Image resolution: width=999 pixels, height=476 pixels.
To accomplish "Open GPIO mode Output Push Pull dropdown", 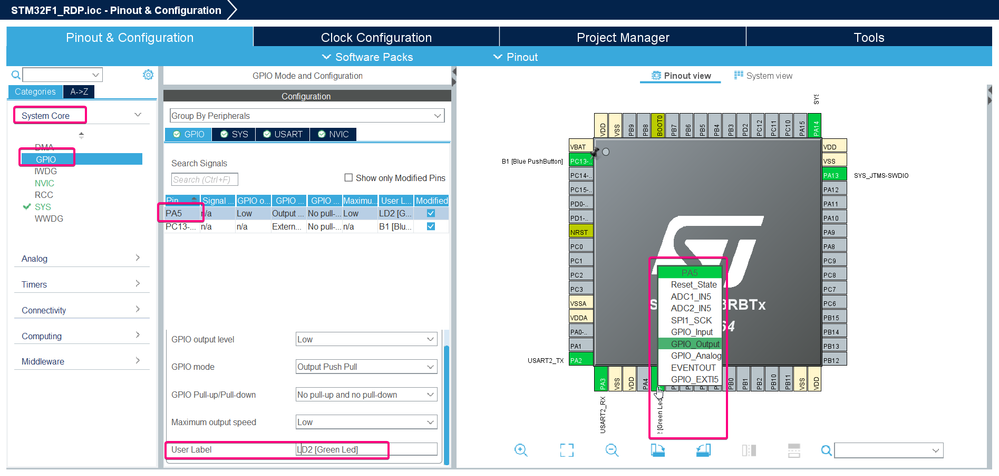I will (x=366, y=367).
